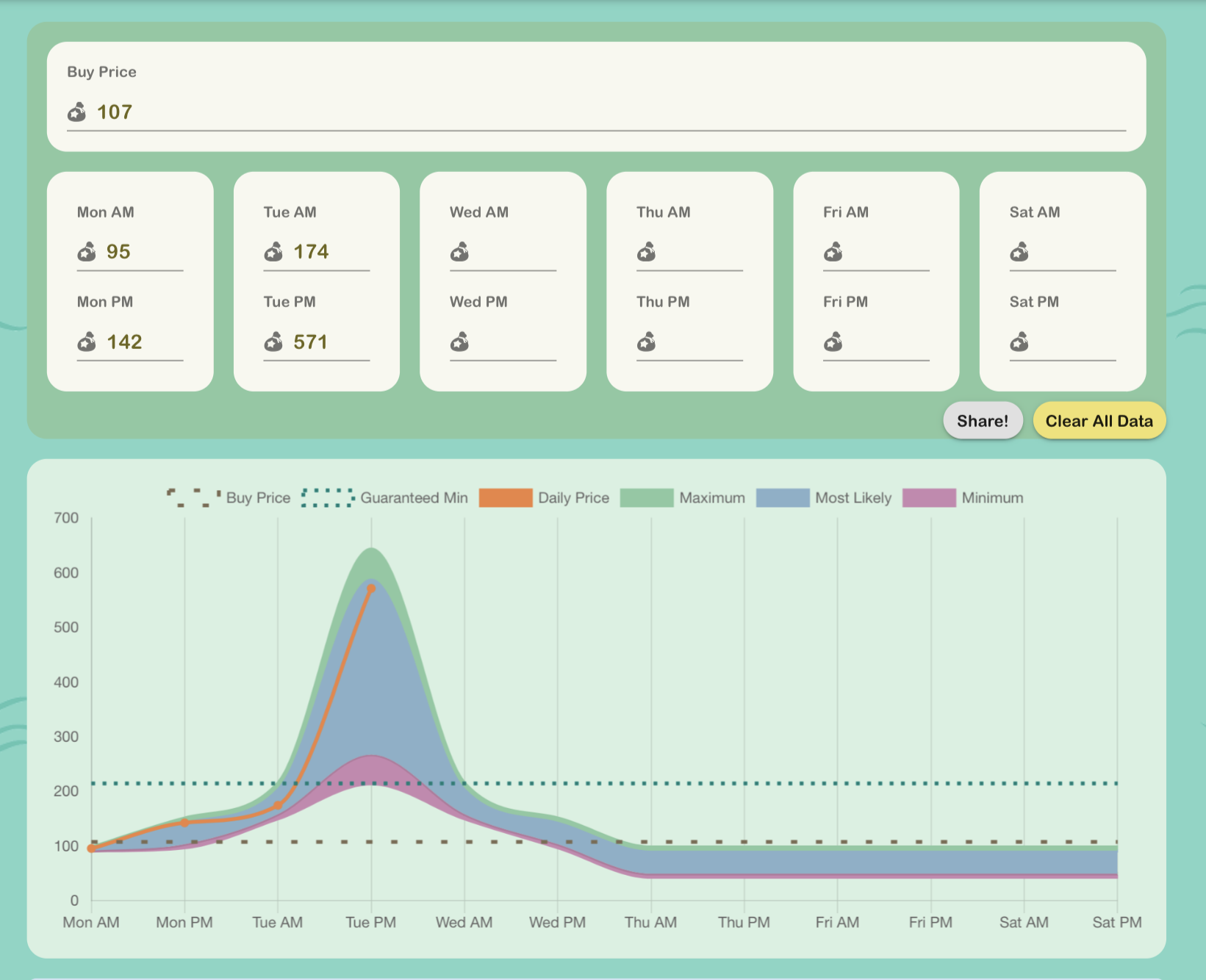Click the Tue PM bell bag icon

click(x=273, y=342)
